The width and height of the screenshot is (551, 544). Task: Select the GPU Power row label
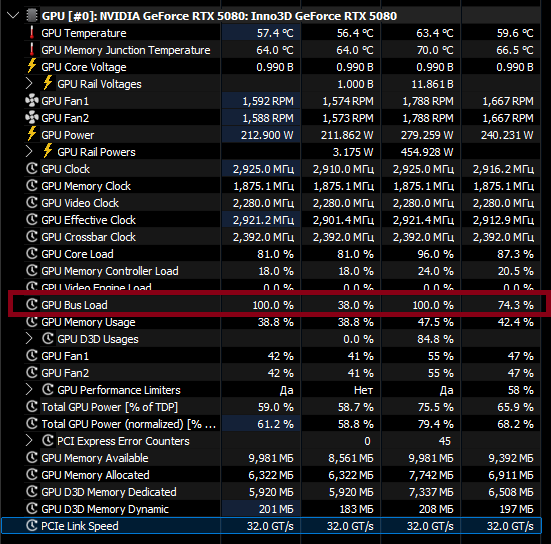coord(67,135)
